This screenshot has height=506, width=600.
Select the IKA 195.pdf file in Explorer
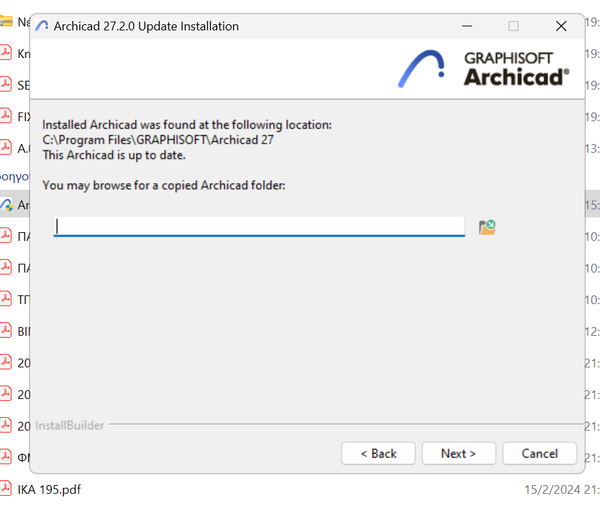(49, 490)
